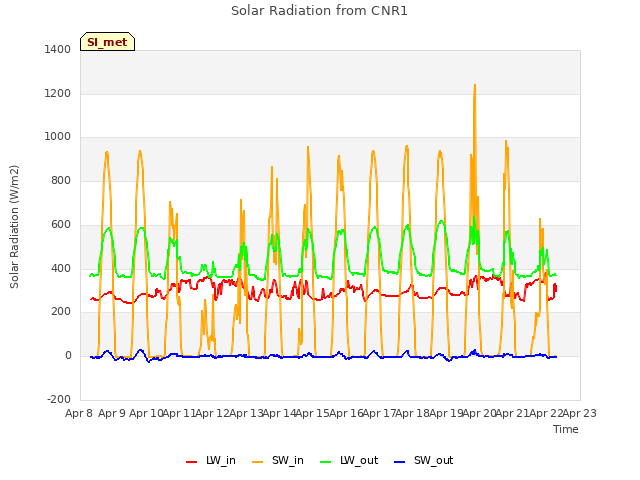
Task: Toggle the LW_out legend entry
Action: coord(349,460)
